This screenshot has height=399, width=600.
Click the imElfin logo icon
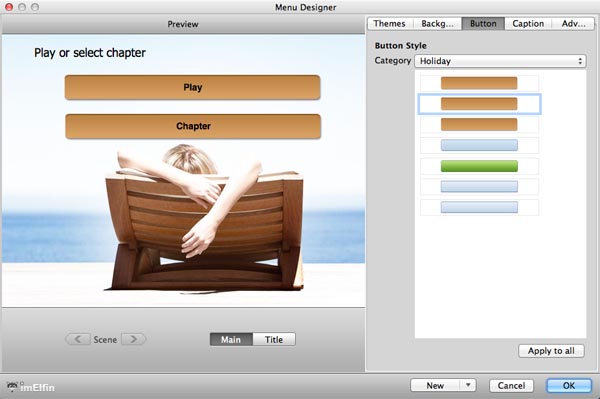point(13,386)
